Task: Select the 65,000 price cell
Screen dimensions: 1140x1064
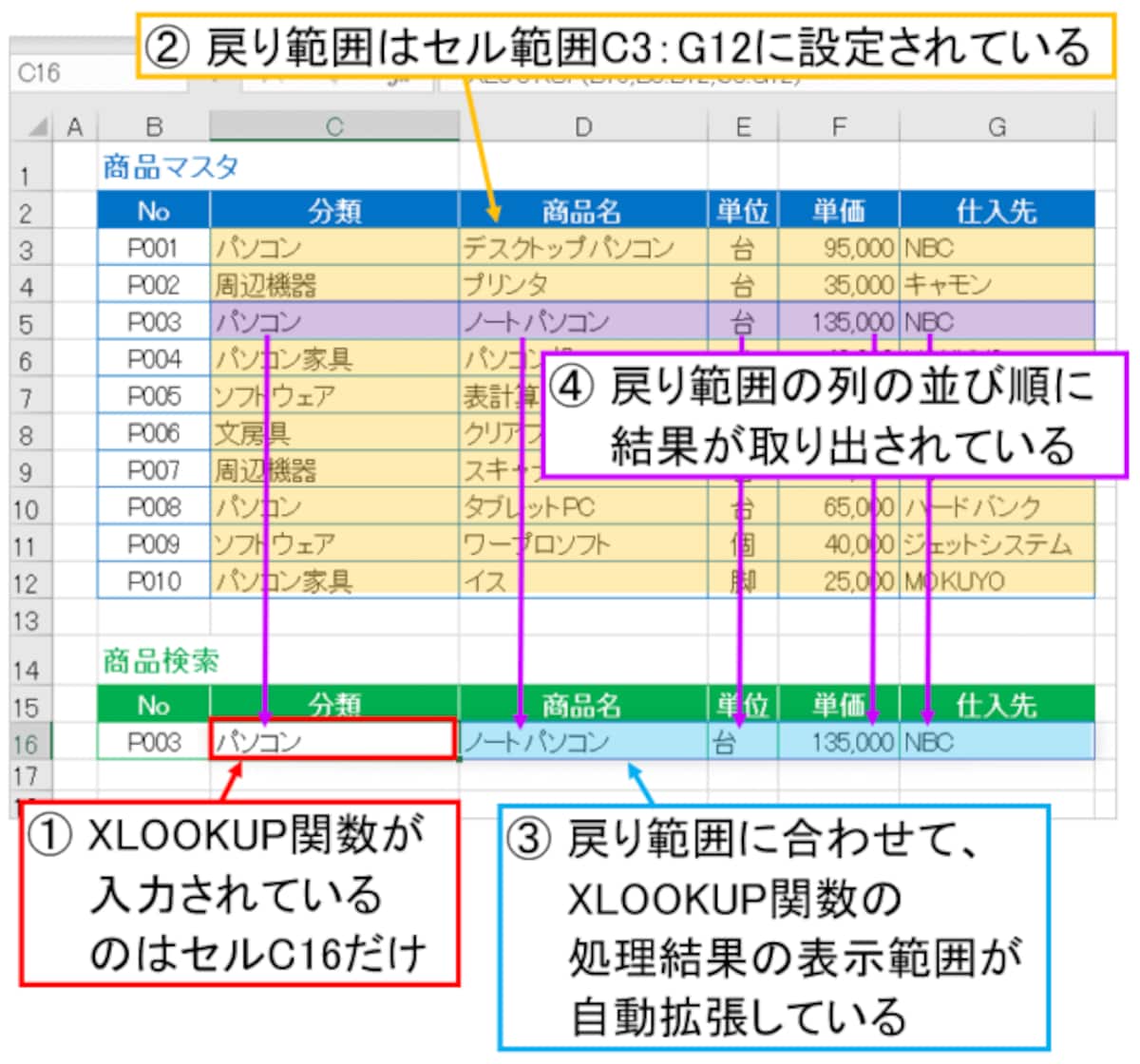Action: pos(840,507)
